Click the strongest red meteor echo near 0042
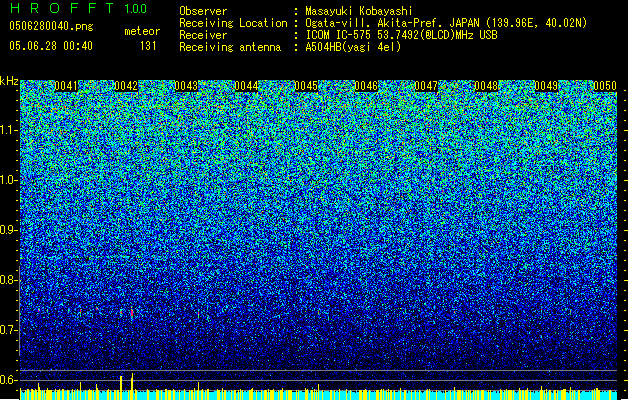The width and height of the screenshot is (629, 400). click(132, 313)
